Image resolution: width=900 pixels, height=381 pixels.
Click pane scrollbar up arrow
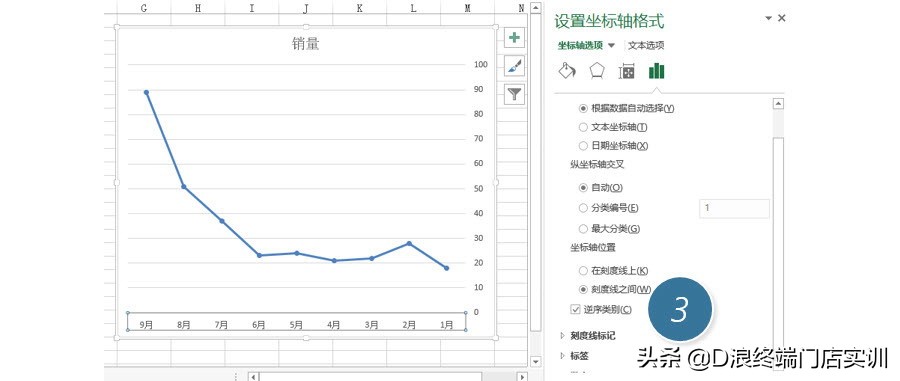(x=778, y=104)
